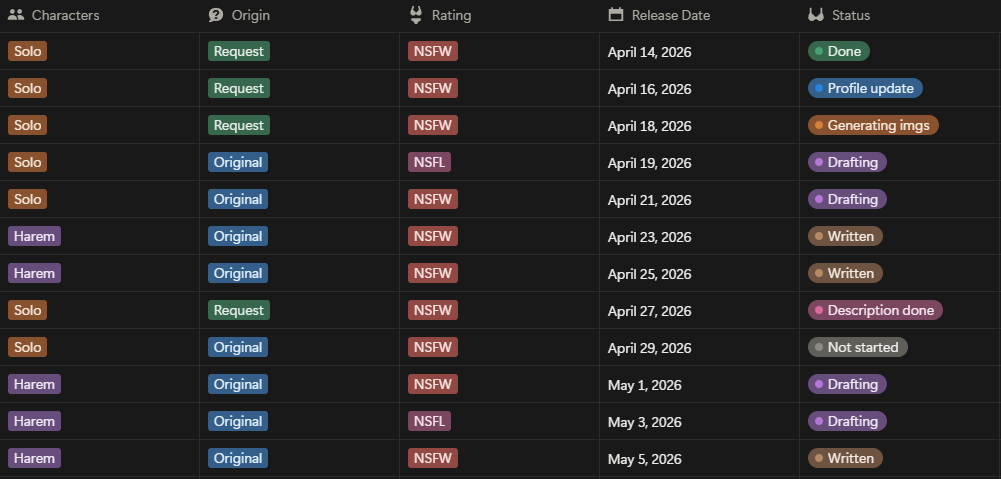
Task: Click Original origin tag in May 1 row
Action: 238,384
